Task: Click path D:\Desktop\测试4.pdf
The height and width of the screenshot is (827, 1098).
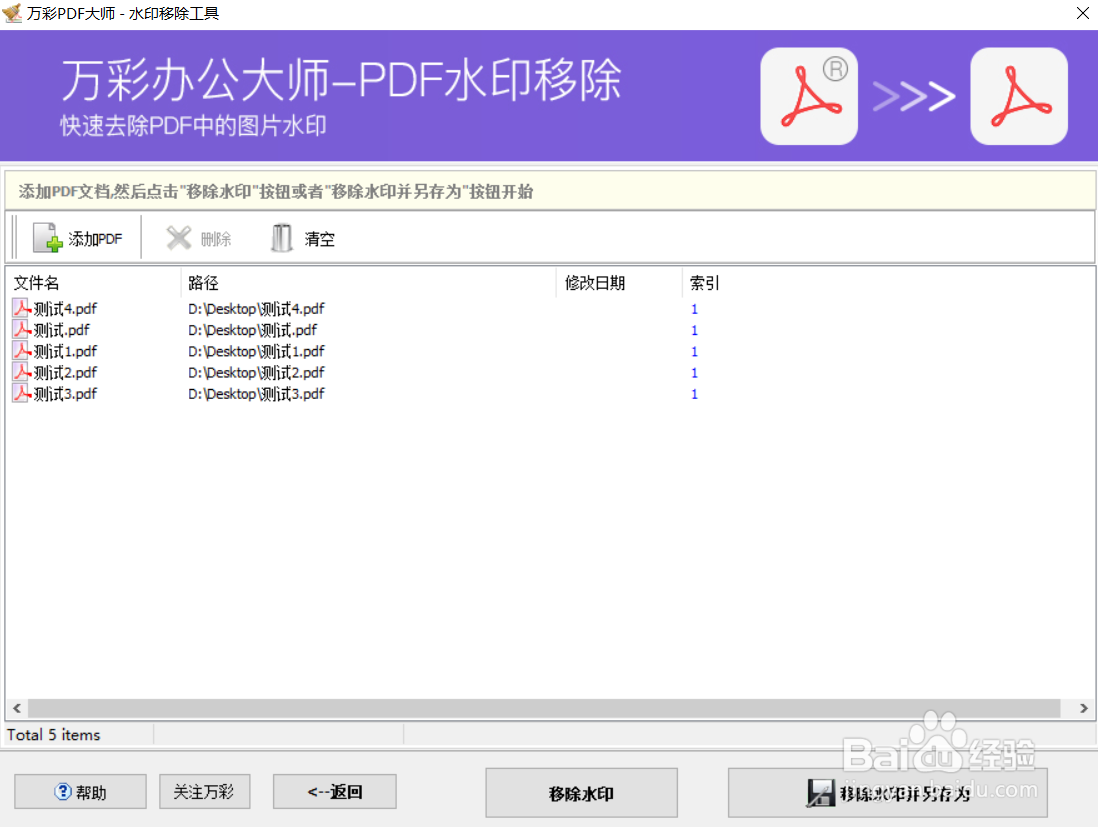Action: [x=256, y=309]
